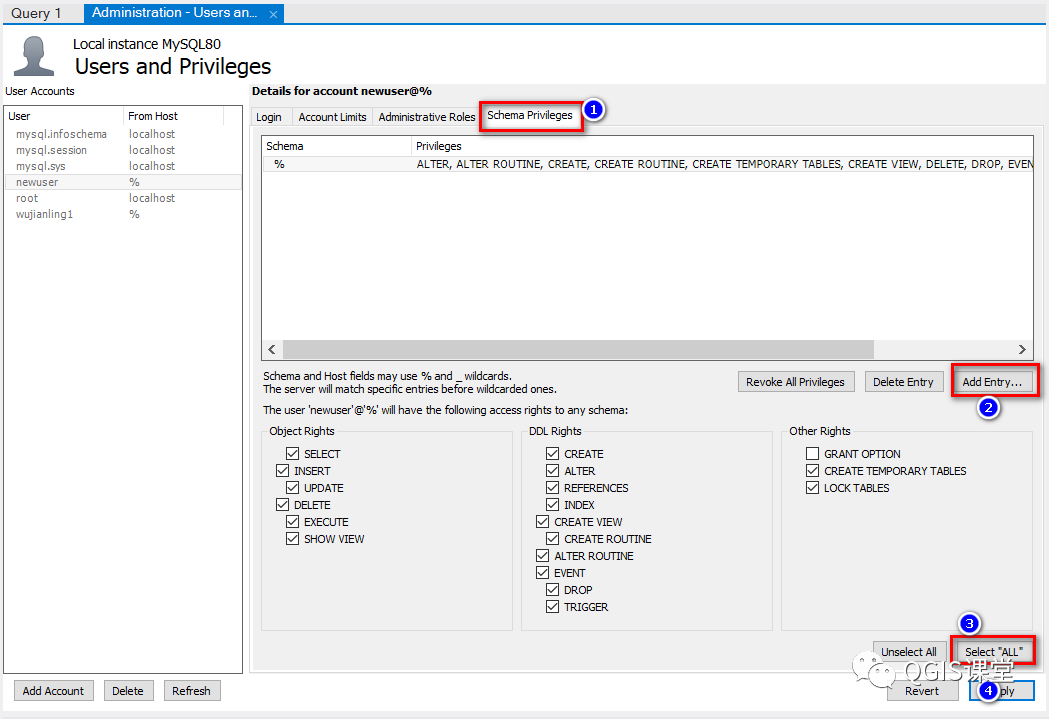Enable the GRANT OPTION checkbox

812,453
